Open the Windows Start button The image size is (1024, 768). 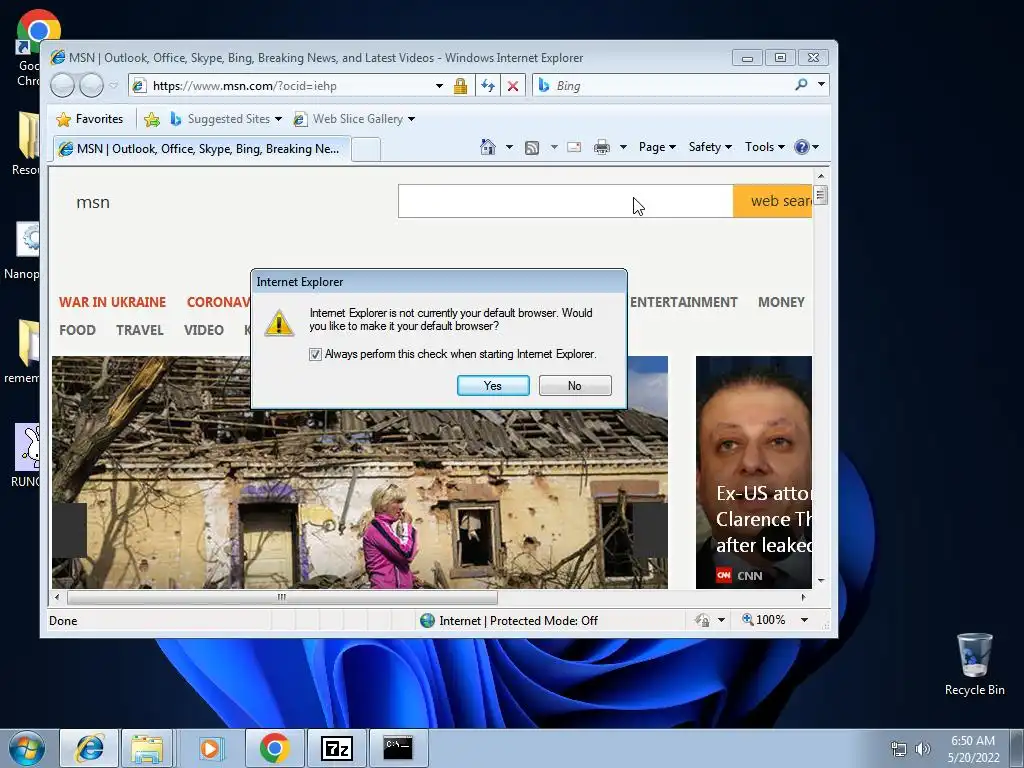pyautogui.click(x=27, y=748)
